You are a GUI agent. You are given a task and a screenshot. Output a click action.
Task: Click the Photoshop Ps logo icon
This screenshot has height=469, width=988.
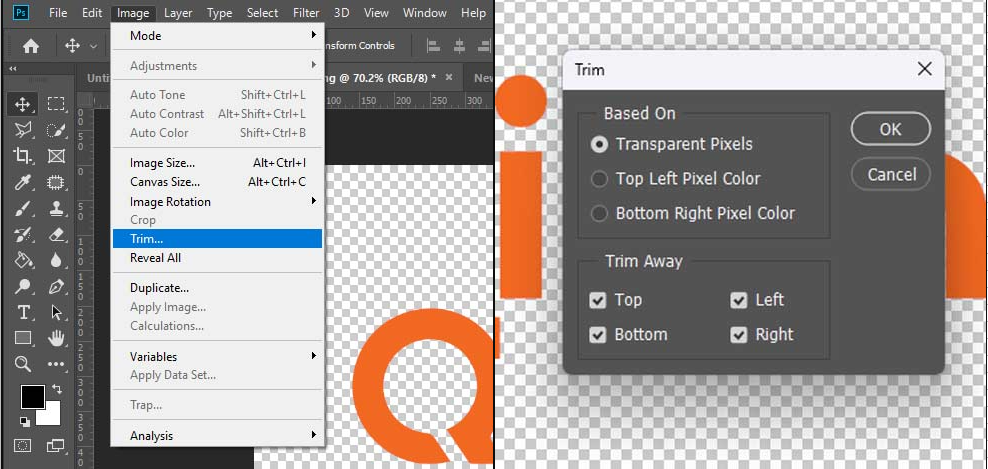(x=21, y=12)
